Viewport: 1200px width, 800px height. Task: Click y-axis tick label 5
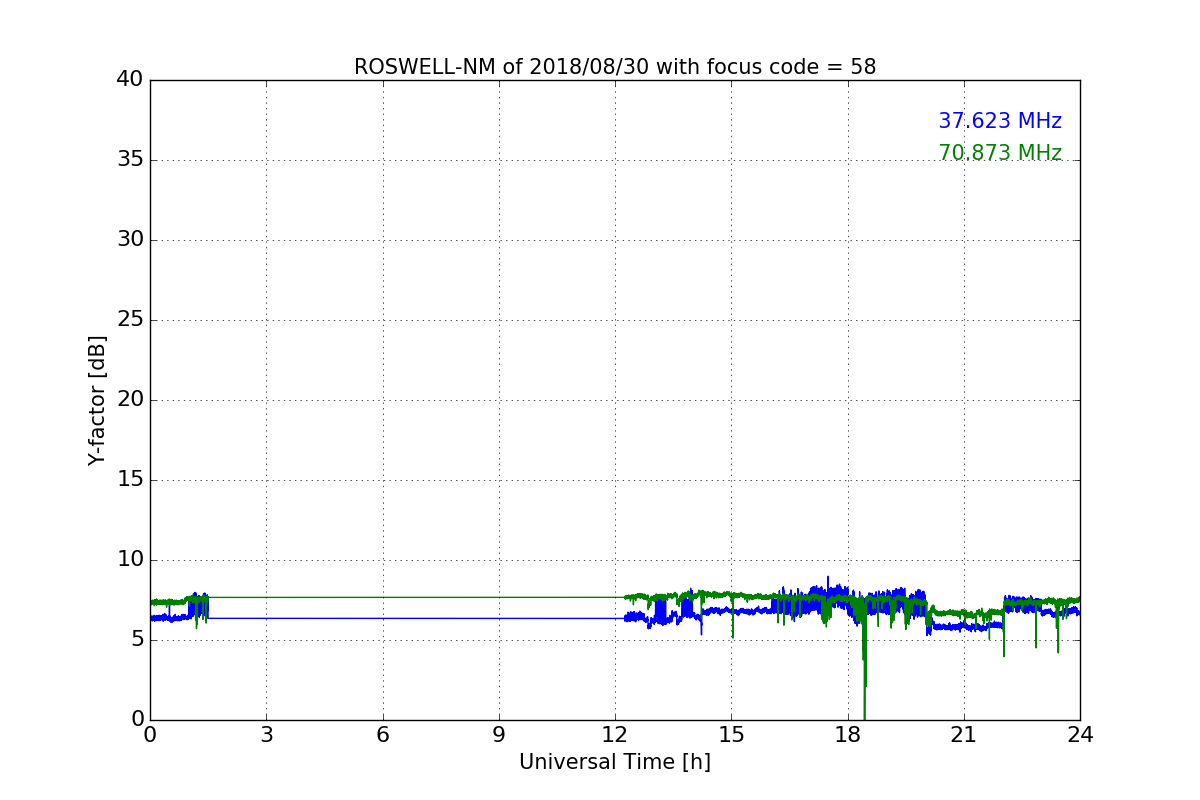137,640
